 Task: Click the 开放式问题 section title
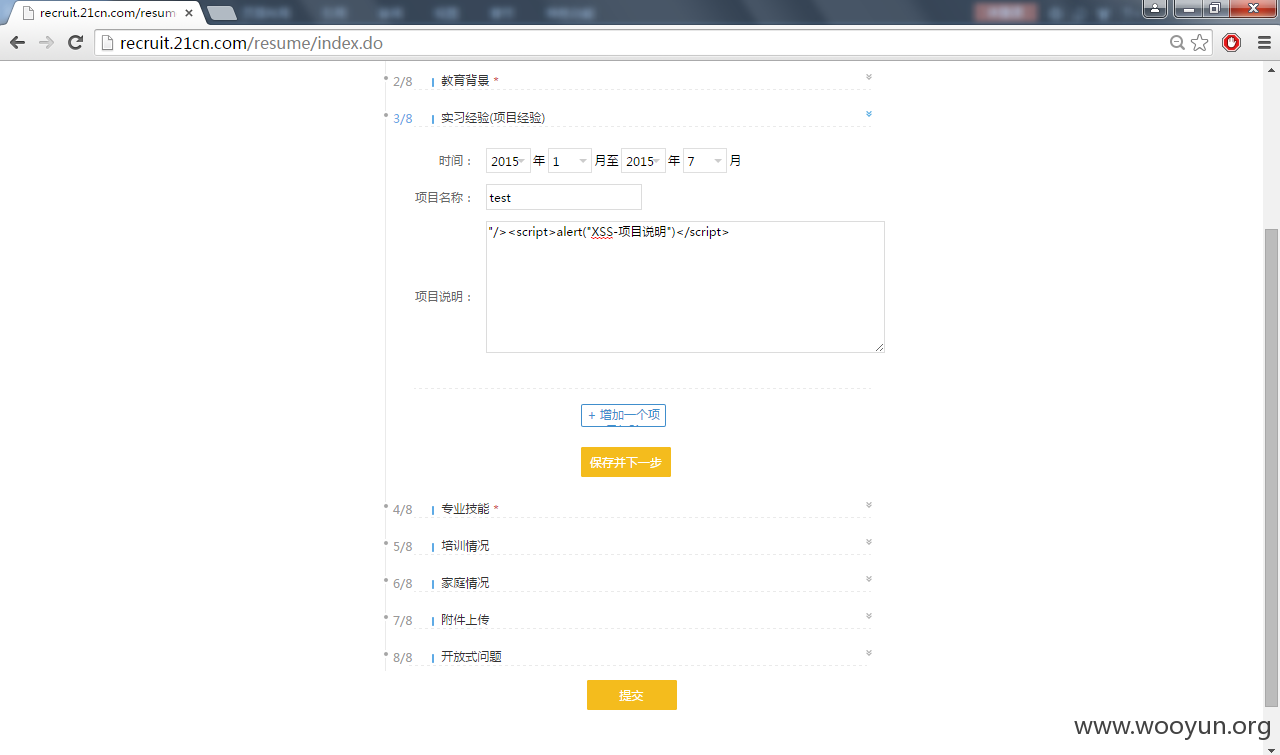tap(471, 657)
